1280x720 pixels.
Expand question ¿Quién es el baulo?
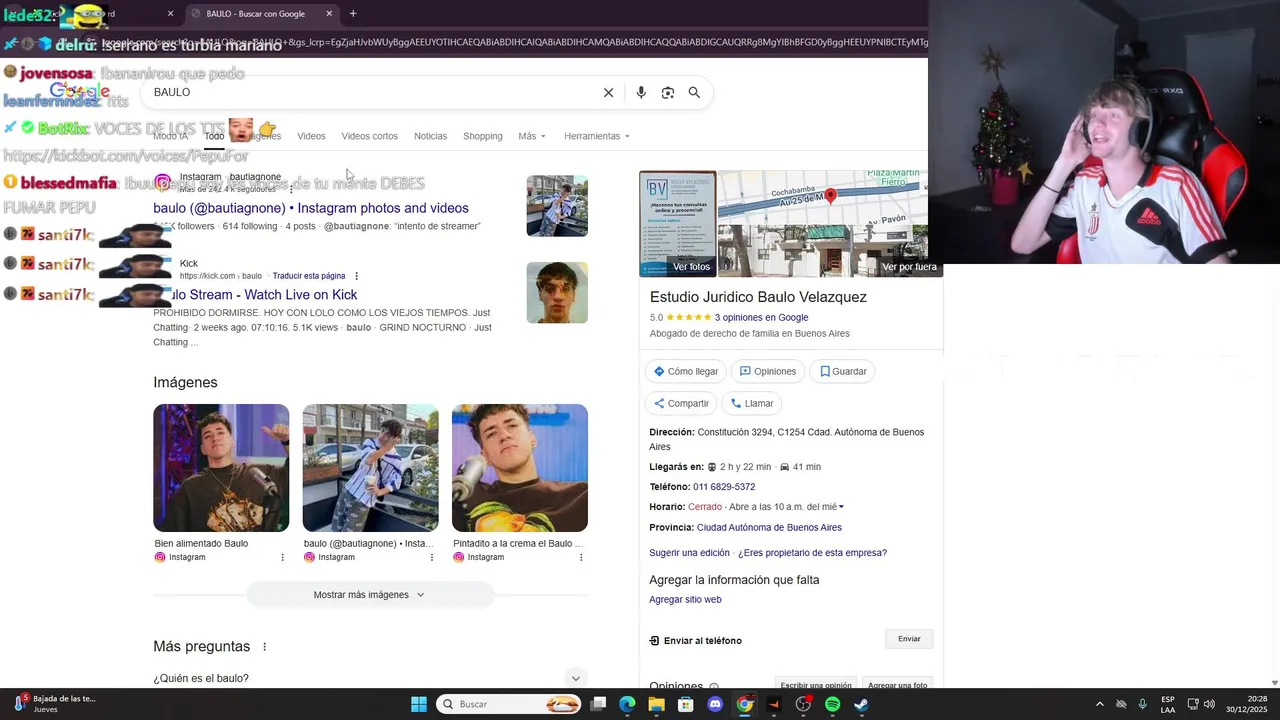(370, 678)
